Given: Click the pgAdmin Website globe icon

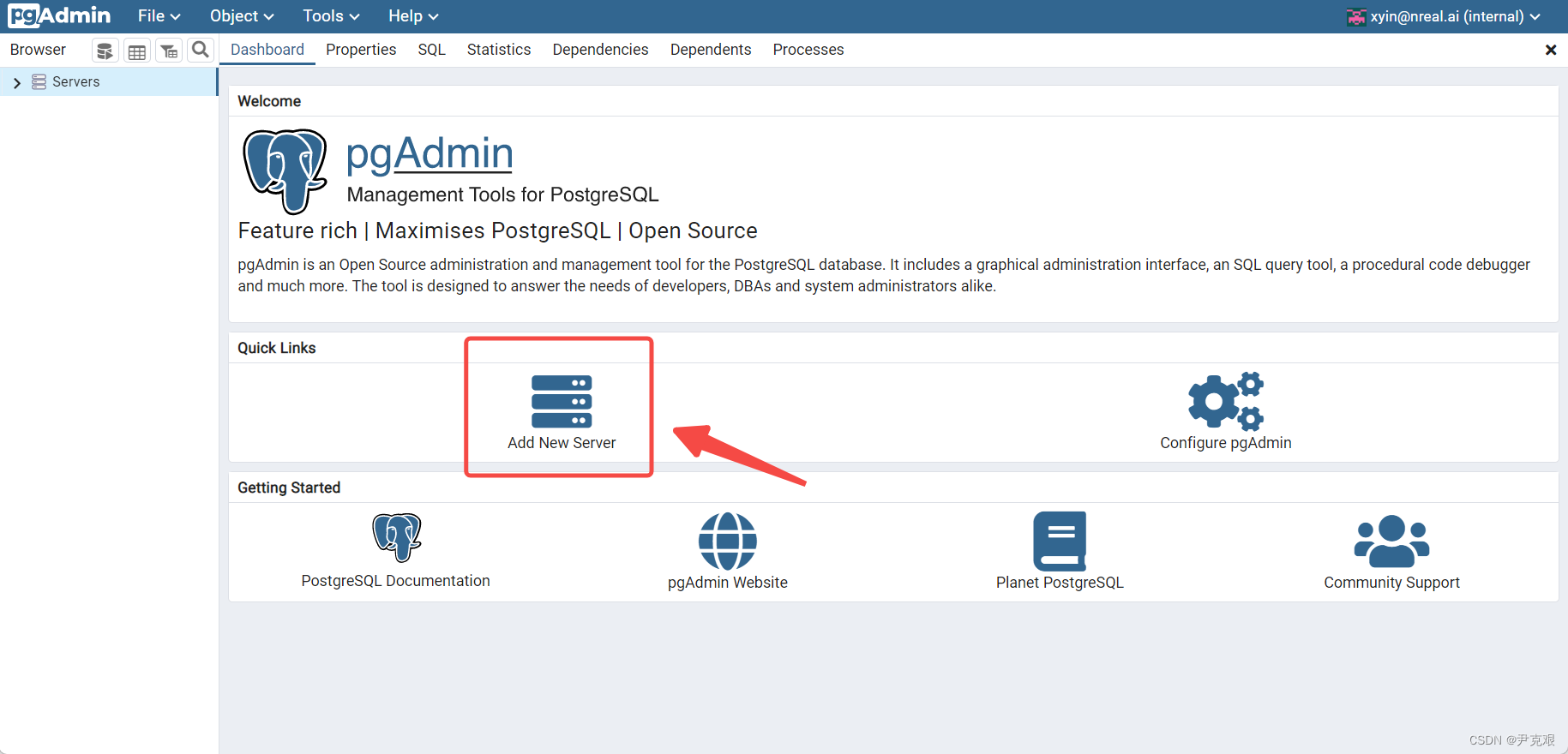Looking at the screenshot, I should click(727, 541).
